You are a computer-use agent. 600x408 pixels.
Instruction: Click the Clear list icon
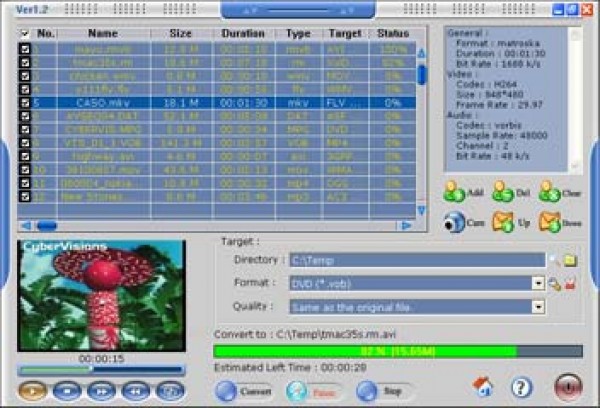coord(549,192)
